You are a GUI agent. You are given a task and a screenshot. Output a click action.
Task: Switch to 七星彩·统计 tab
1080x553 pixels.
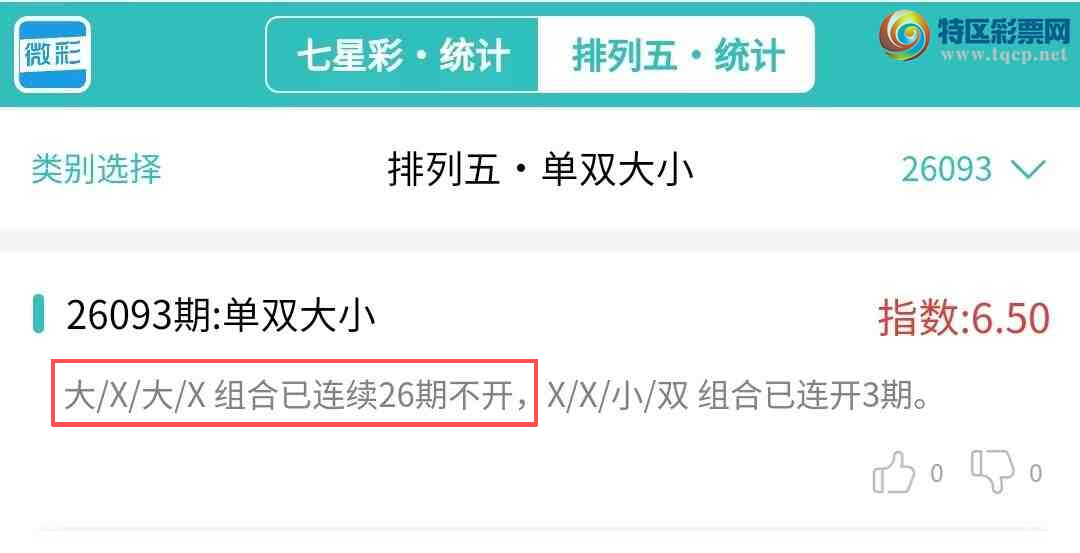[x=402, y=55]
